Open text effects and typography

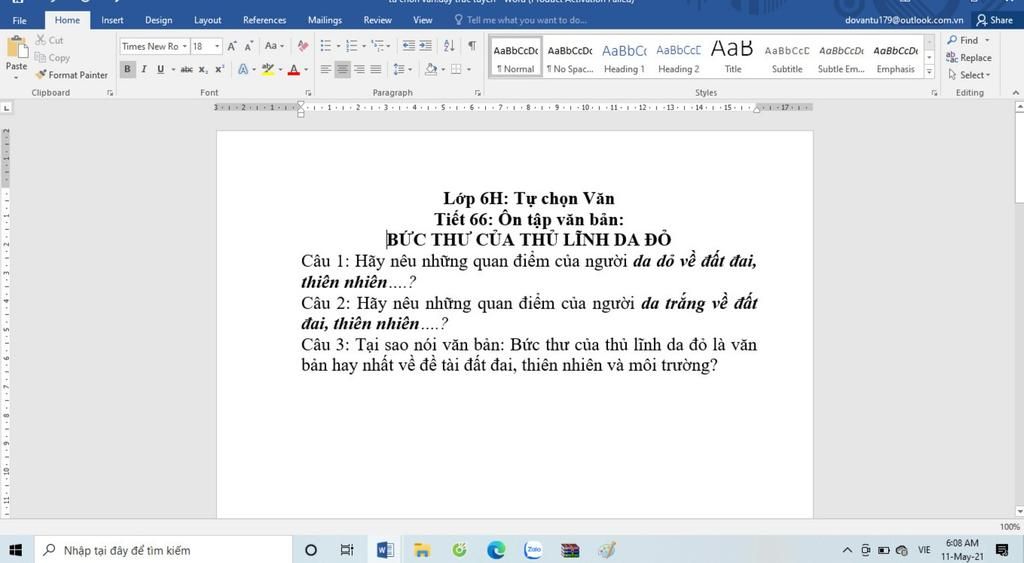(246, 69)
